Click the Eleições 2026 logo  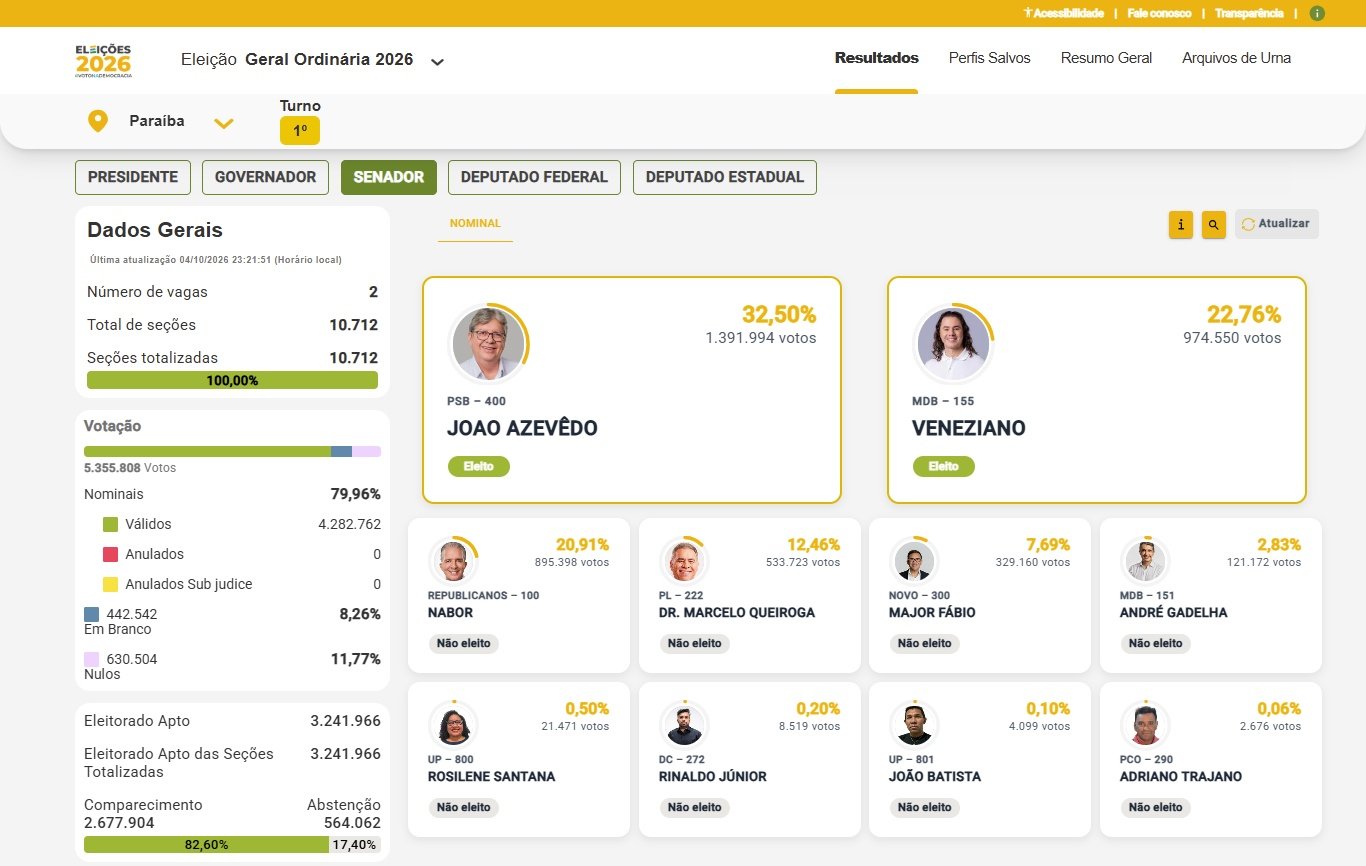coord(103,60)
